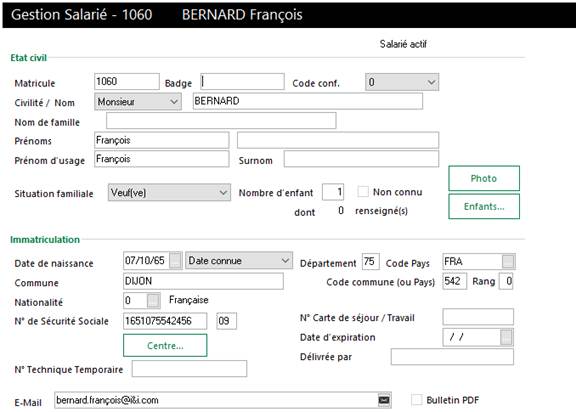Select the Nom field containing BERNARD
This screenshot has width=576, height=412.
click(307, 101)
